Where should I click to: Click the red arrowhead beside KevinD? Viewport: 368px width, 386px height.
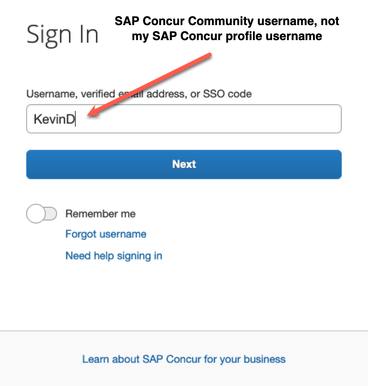[93, 112]
